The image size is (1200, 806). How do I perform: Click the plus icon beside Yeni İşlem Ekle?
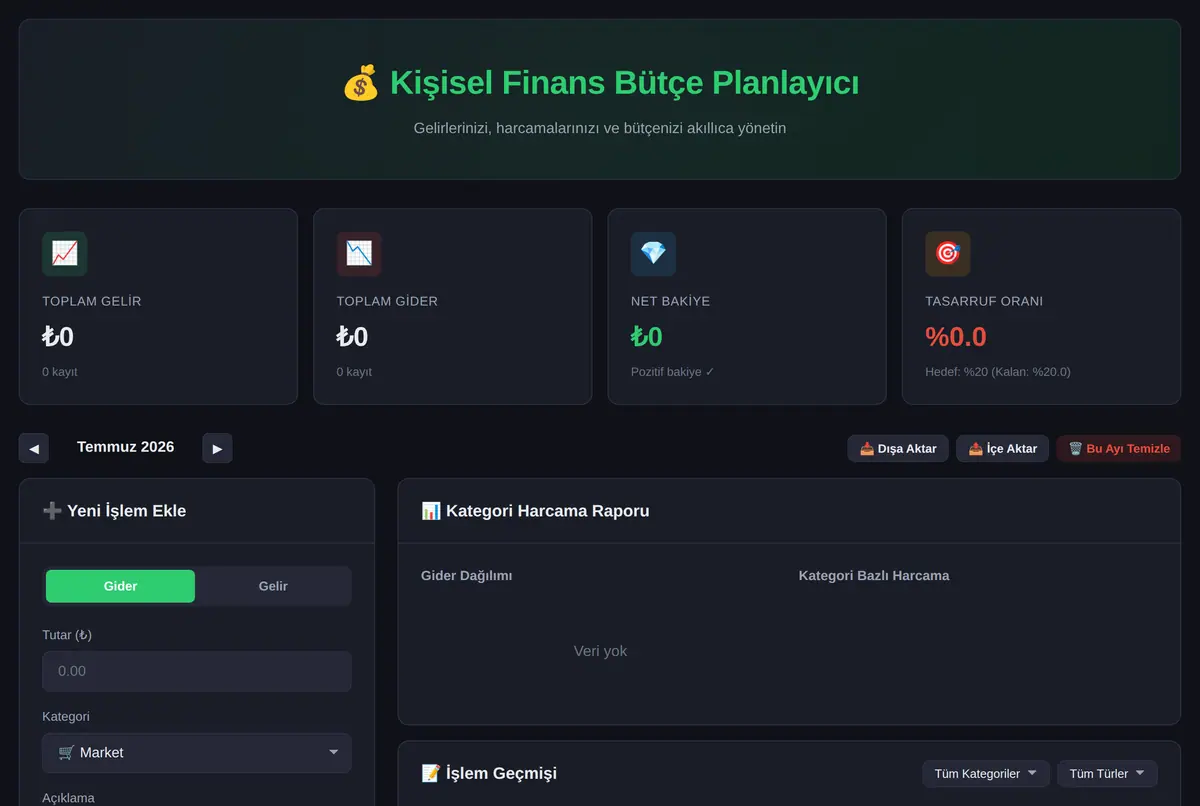click(x=52, y=511)
